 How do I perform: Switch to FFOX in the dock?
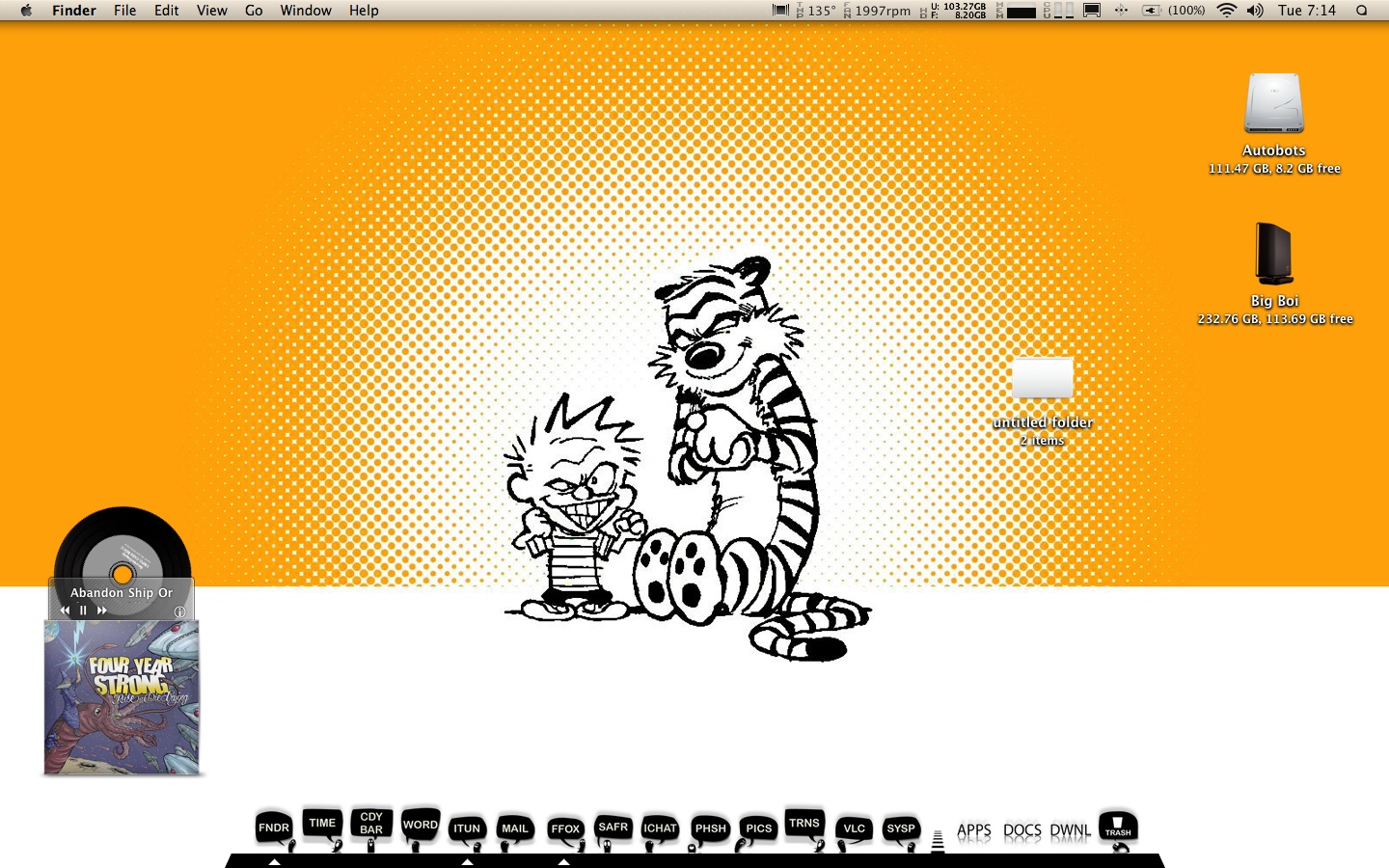coord(565,828)
